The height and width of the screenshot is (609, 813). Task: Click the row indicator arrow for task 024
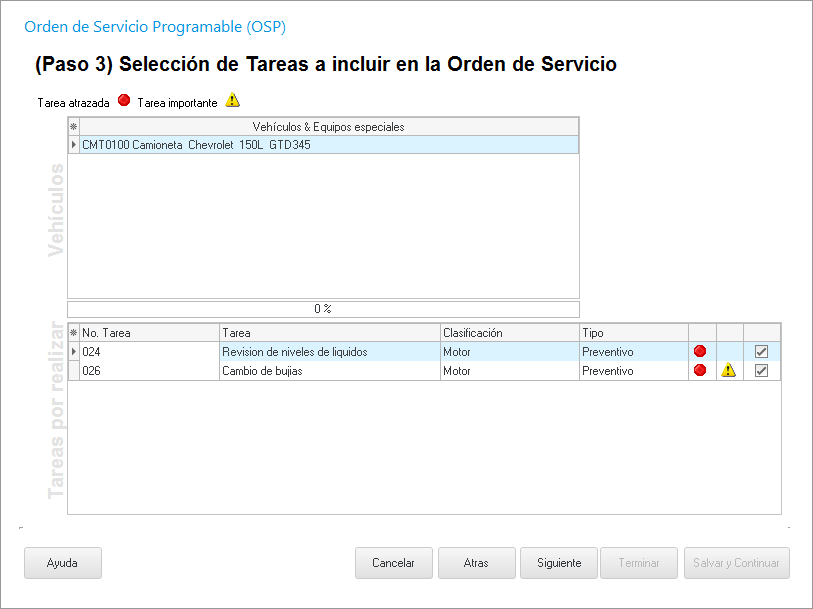click(x=73, y=351)
